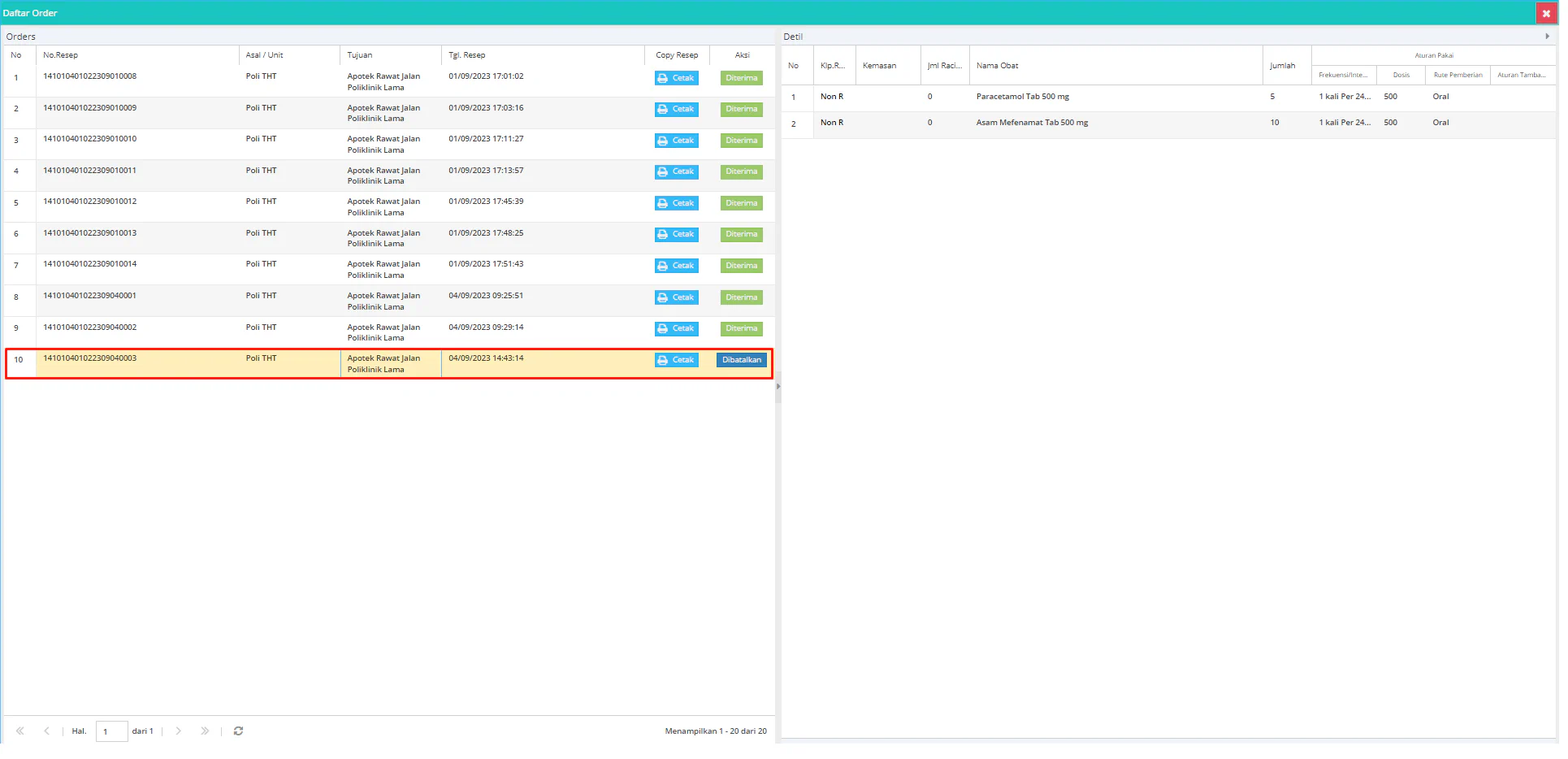Click the Jumlah column header
1568x759 pixels.
(x=1286, y=66)
